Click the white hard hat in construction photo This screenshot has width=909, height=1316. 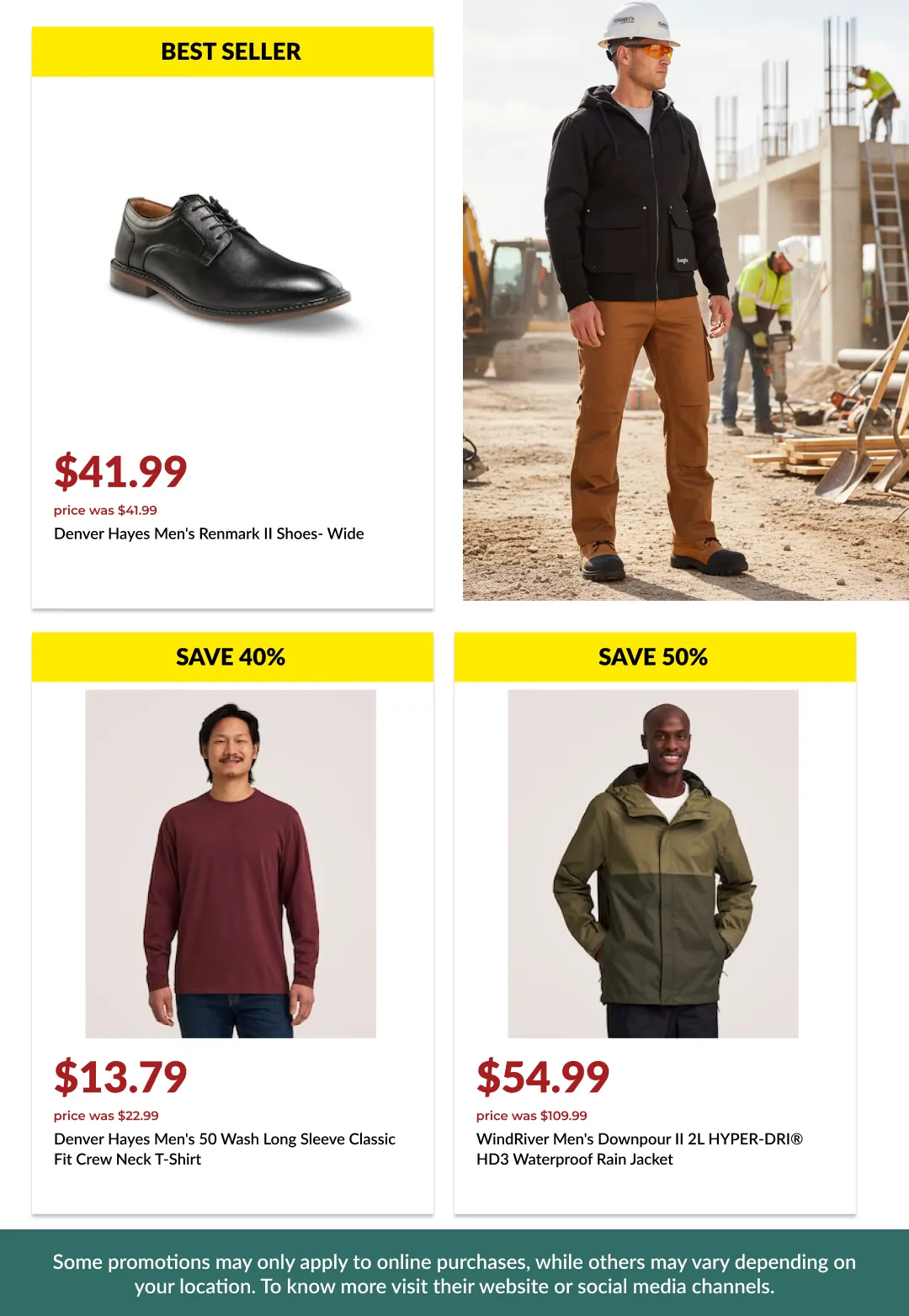pyautogui.click(x=637, y=24)
